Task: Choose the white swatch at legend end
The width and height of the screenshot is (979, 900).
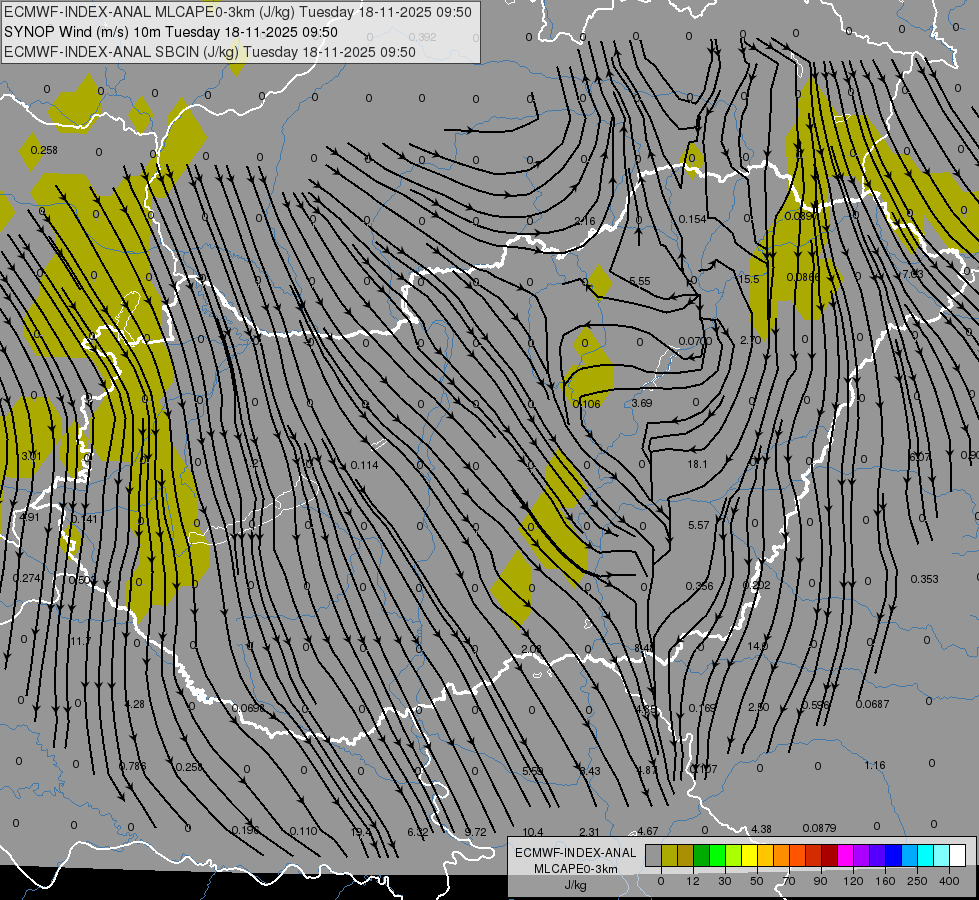Action: click(957, 855)
